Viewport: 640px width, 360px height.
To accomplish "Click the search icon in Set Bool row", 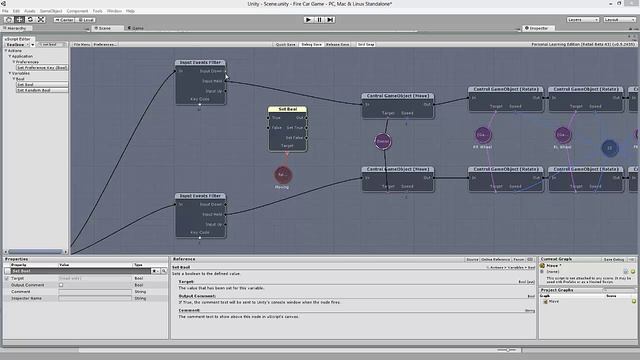I will coord(164,271).
